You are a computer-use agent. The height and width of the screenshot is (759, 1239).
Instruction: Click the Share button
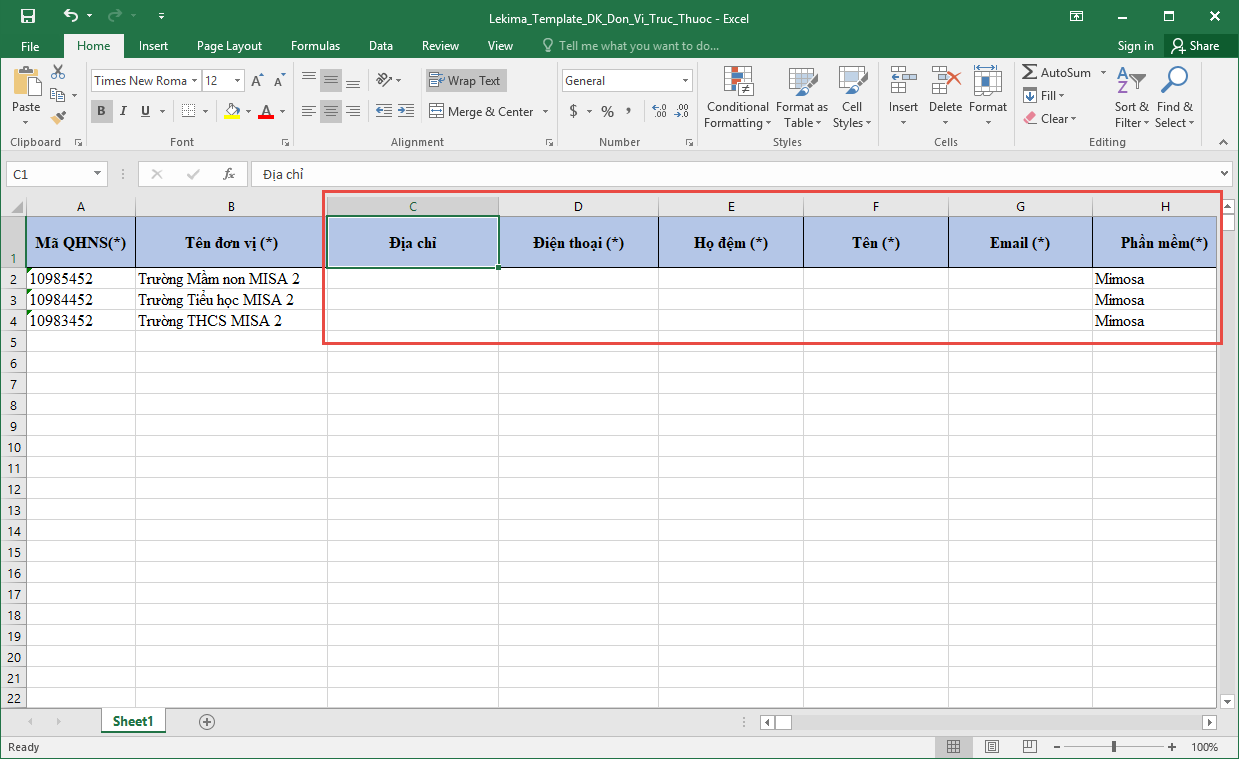click(x=1196, y=46)
